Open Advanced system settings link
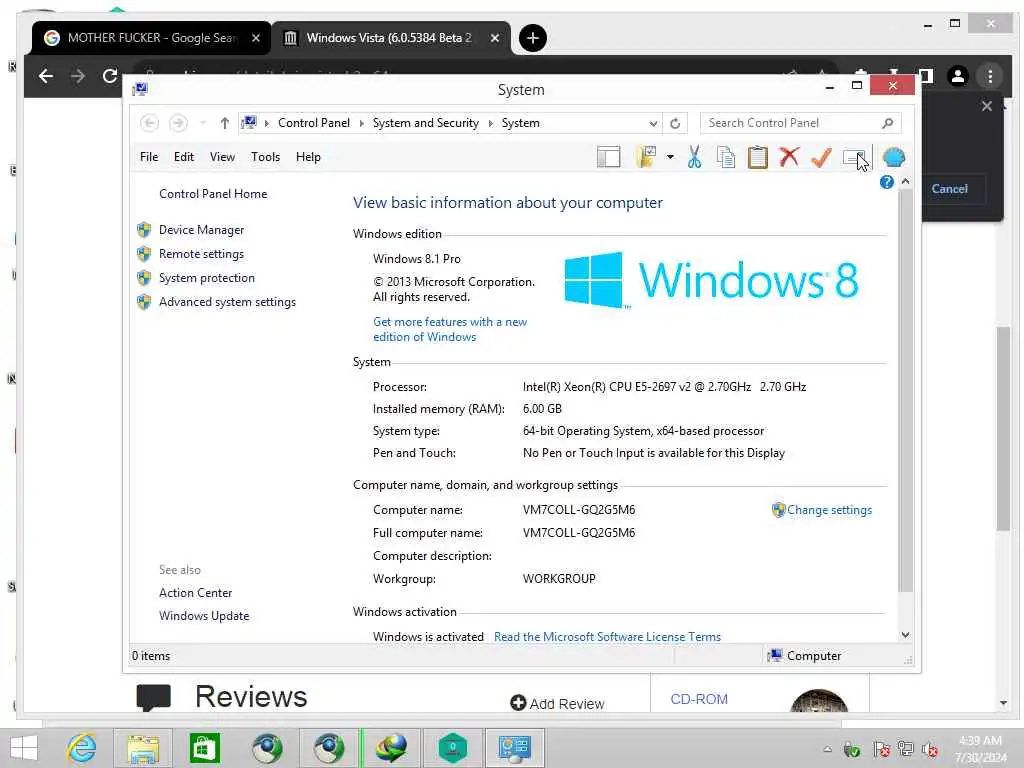Image resolution: width=1024 pixels, height=768 pixels. [x=227, y=302]
